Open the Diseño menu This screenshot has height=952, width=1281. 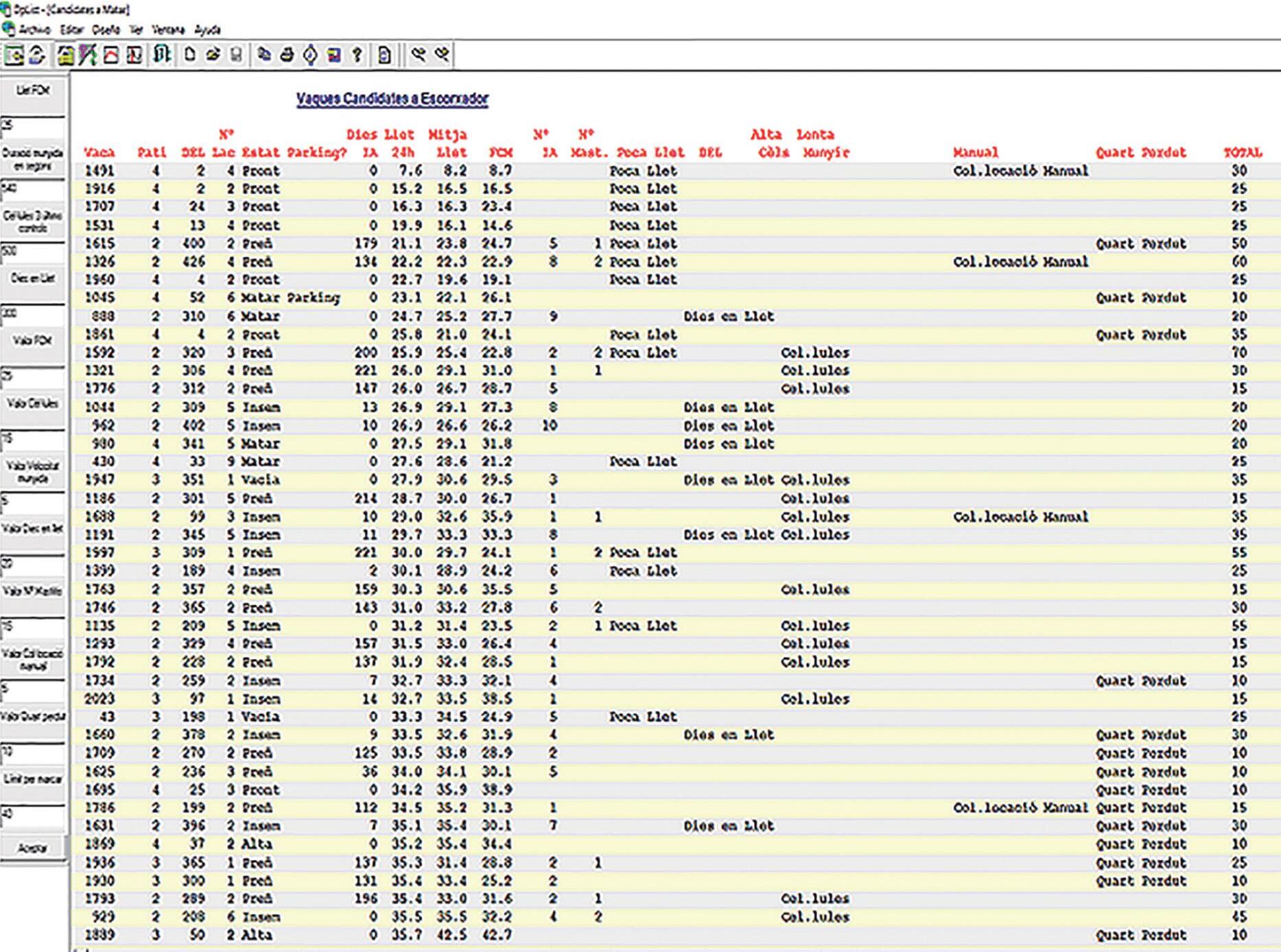tap(106, 29)
